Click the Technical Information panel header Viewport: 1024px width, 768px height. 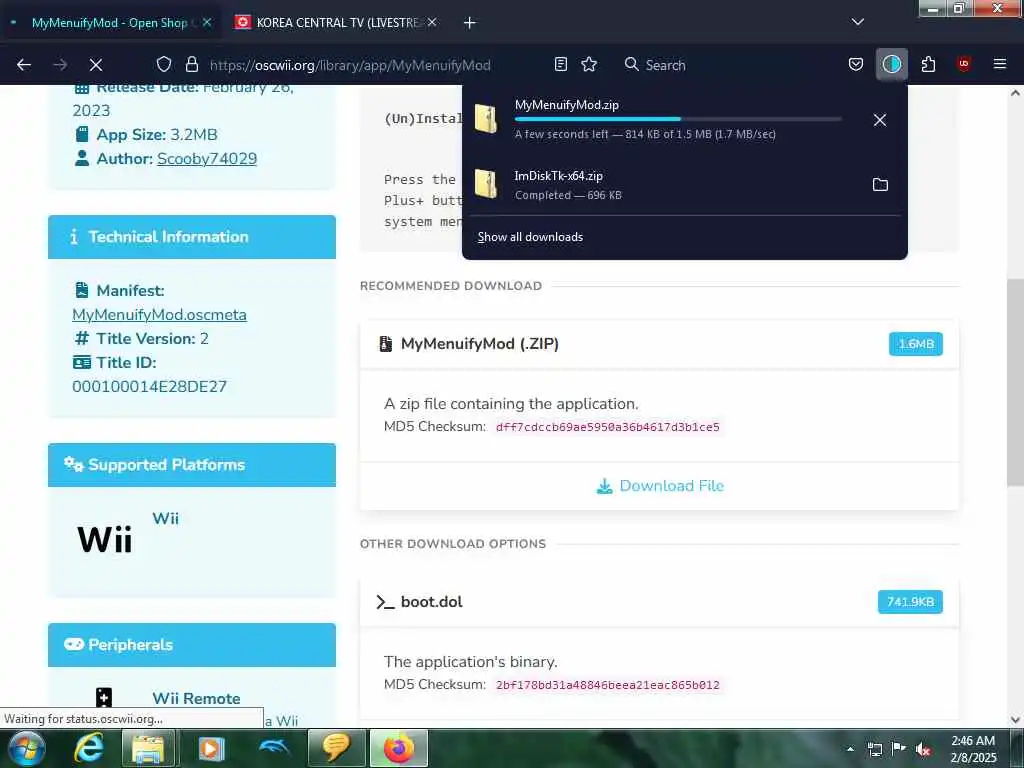[x=192, y=237]
